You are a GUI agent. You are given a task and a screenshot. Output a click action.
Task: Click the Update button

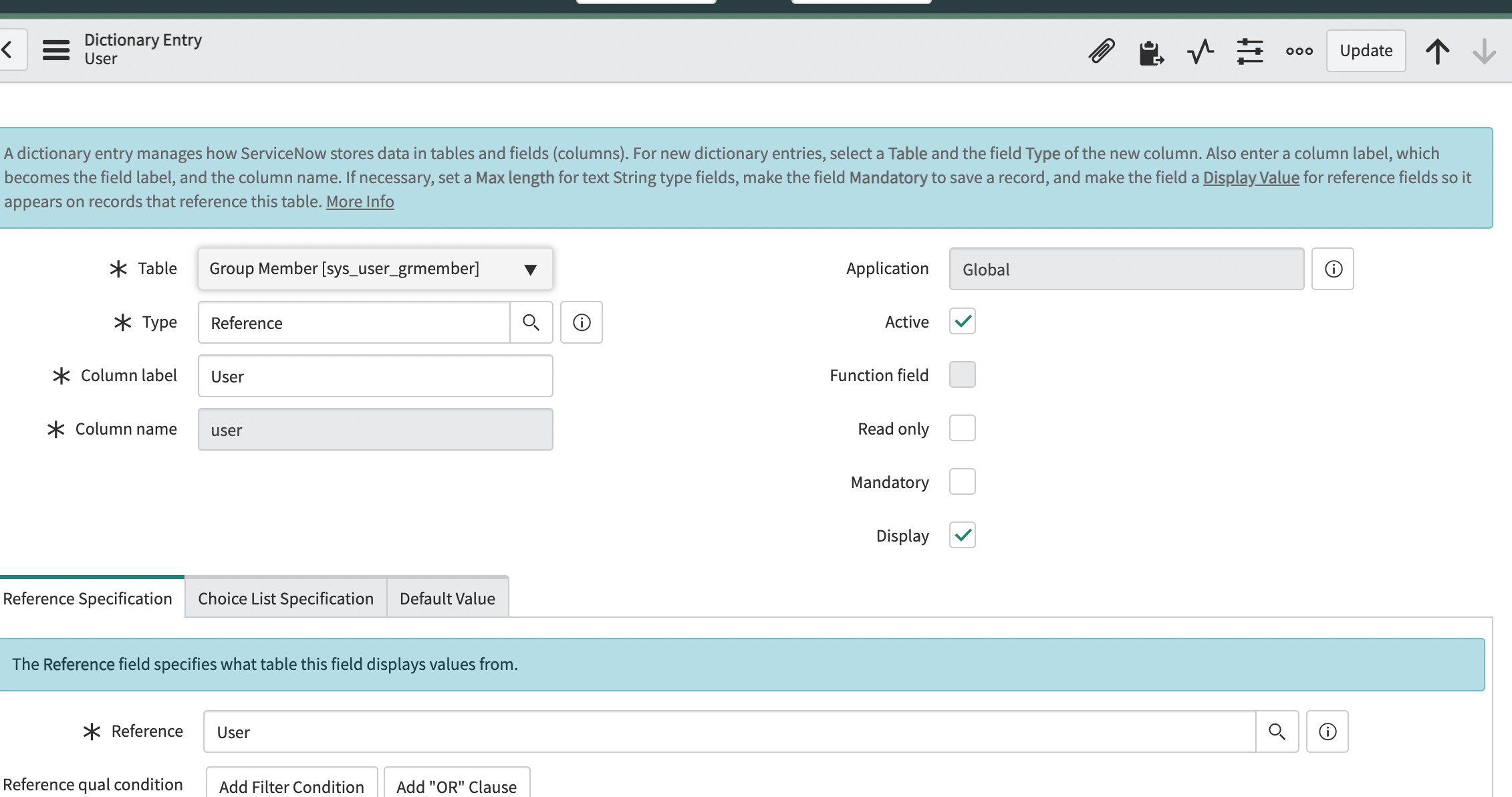(1366, 50)
